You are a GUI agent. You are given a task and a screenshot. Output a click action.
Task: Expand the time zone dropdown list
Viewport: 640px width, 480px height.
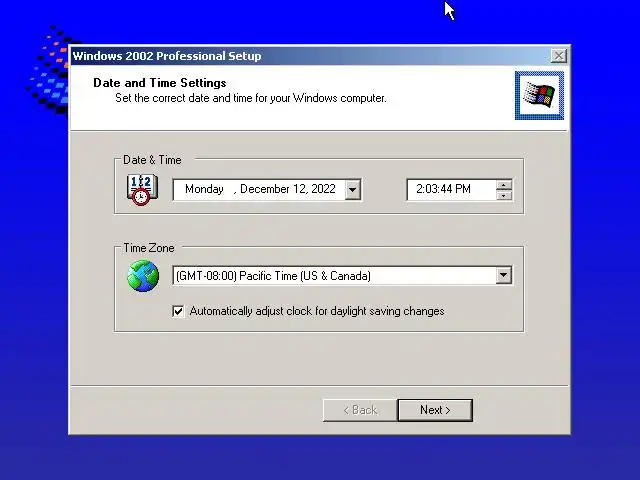pyautogui.click(x=504, y=276)
